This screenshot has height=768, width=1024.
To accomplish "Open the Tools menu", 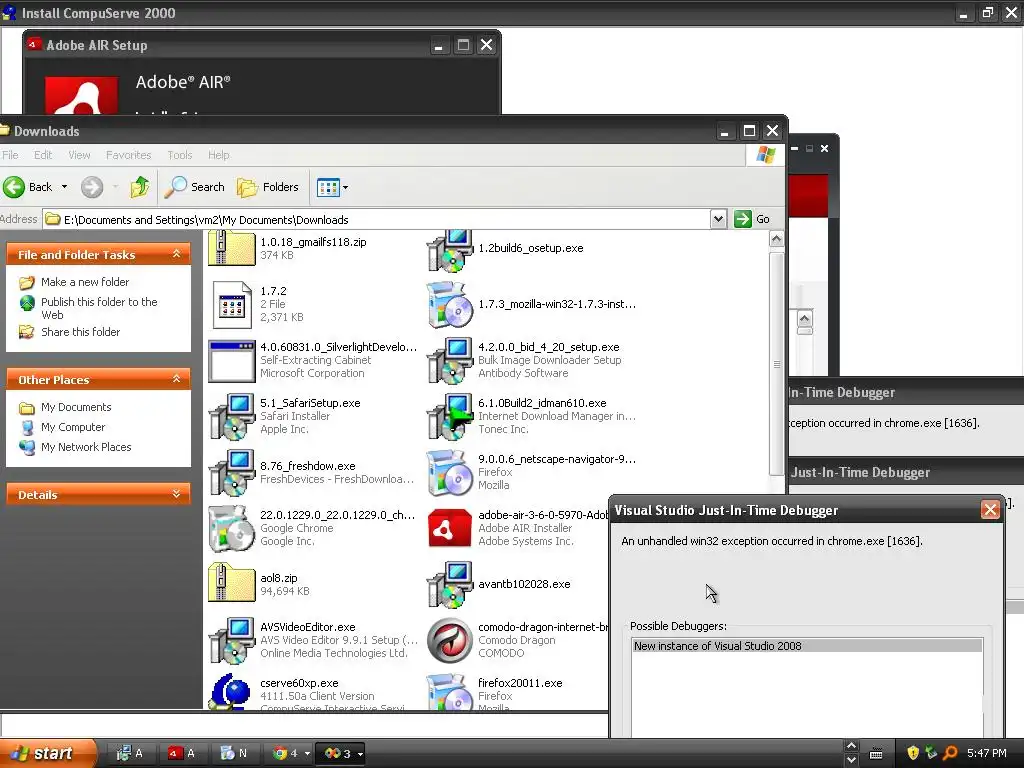I will pos(180,155).
